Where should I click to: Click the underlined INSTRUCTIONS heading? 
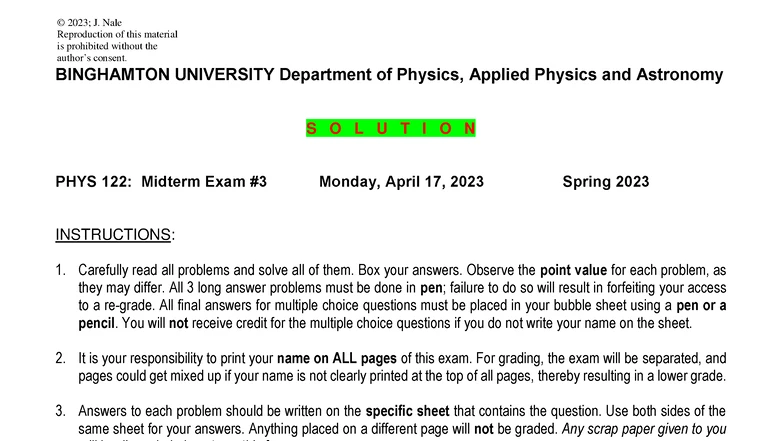click(115, 235)
